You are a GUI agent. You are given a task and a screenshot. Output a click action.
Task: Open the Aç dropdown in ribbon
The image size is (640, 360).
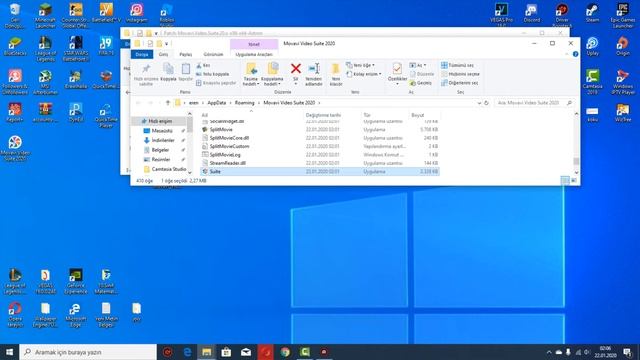tap(418, 65)
